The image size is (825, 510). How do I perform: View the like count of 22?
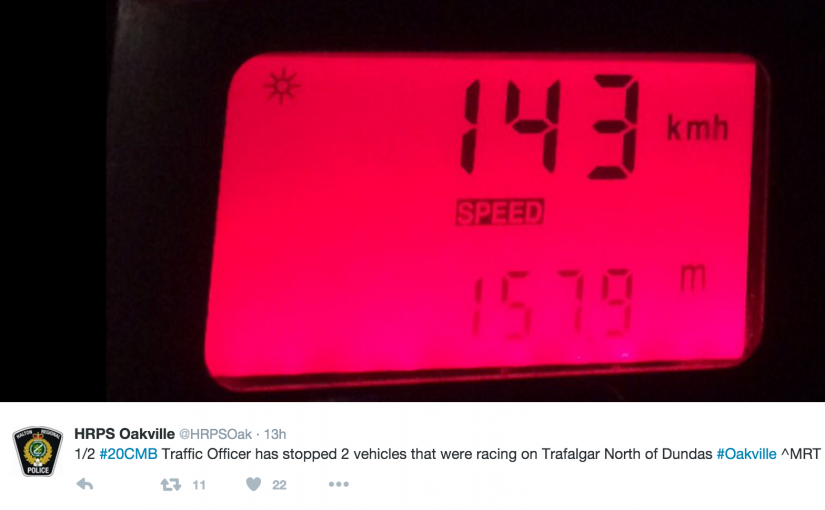(x=279, y=485)
